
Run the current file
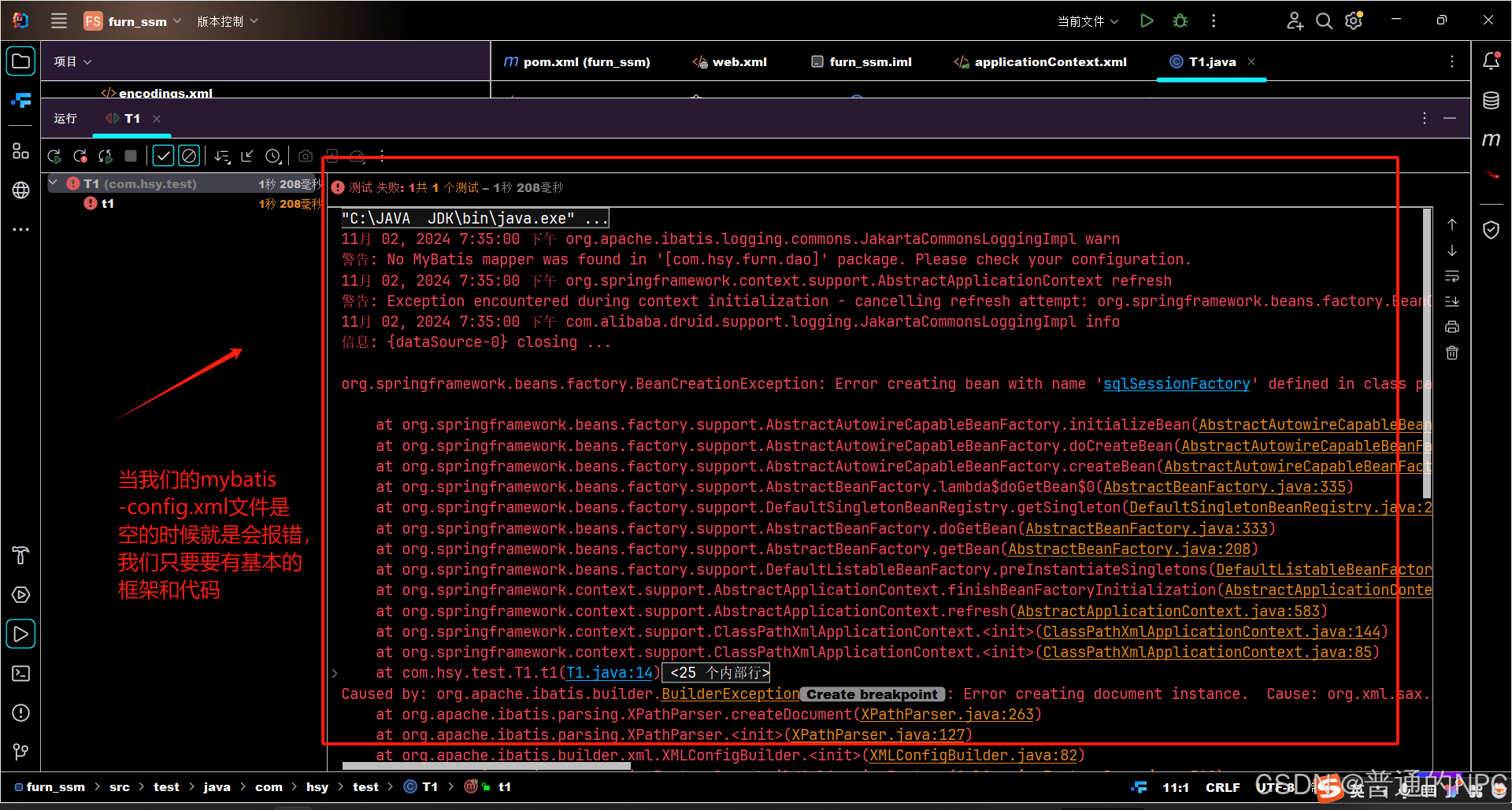(x=1147, y=21)
